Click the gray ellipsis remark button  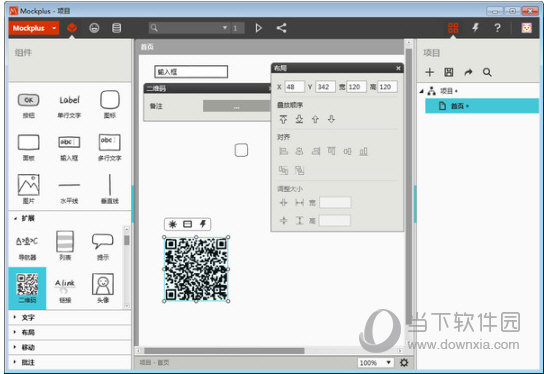point(236,106)
